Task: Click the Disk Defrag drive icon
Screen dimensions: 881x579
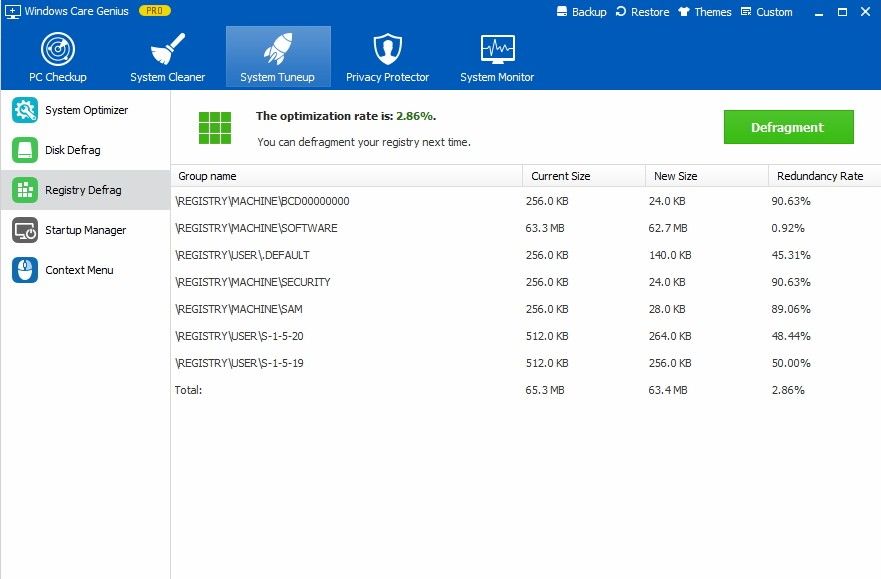Action: 25,150
